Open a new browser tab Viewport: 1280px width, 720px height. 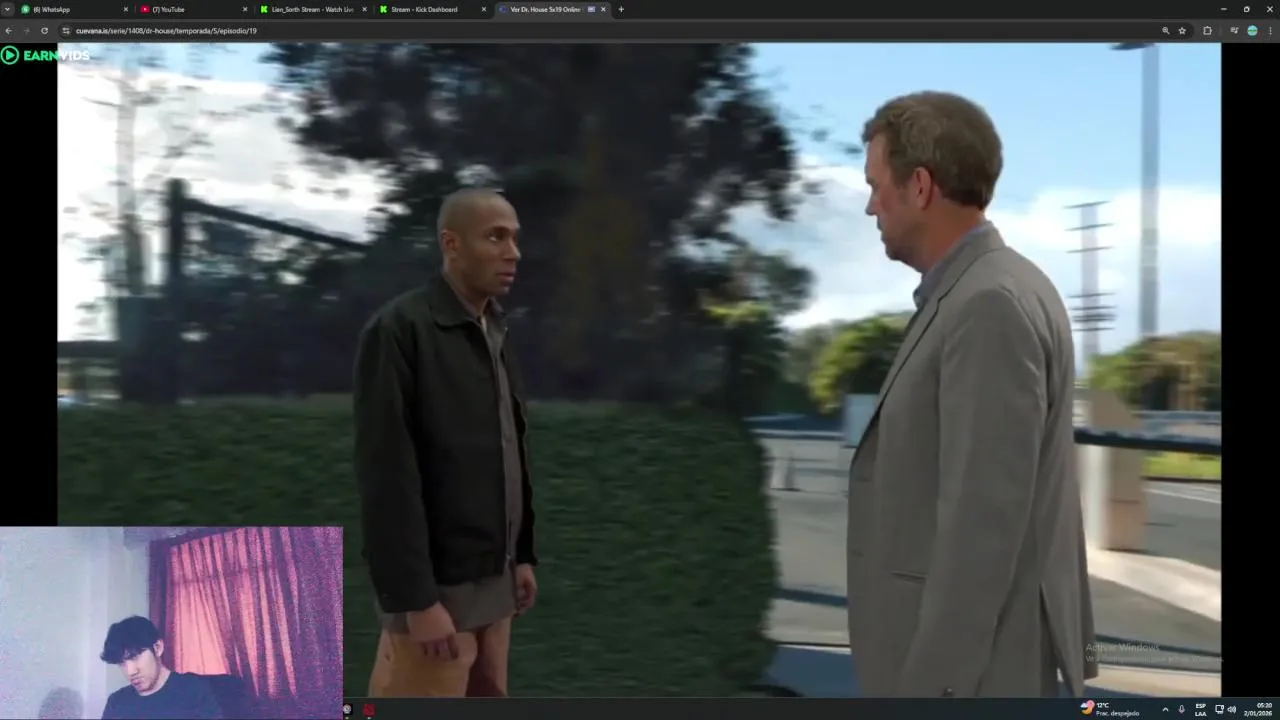click(x=621, y=9)
